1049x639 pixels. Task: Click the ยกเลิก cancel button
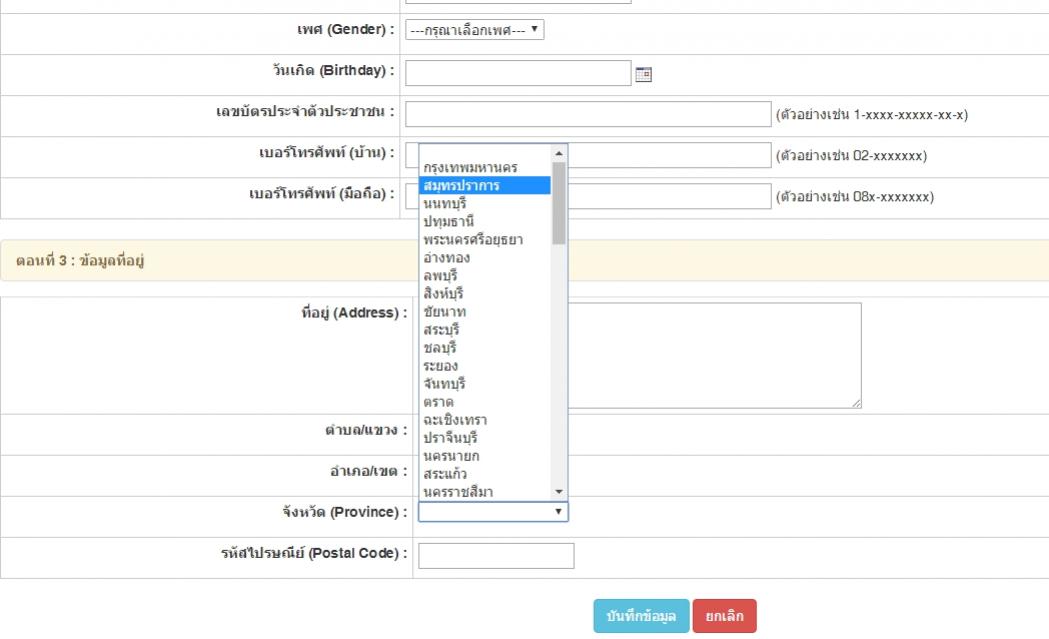pyautogui.click(x=724, y=616)
